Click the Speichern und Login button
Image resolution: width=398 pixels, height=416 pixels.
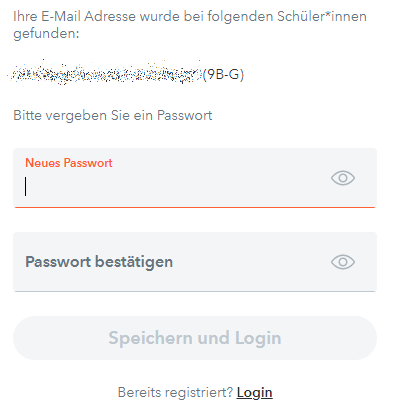195,338
